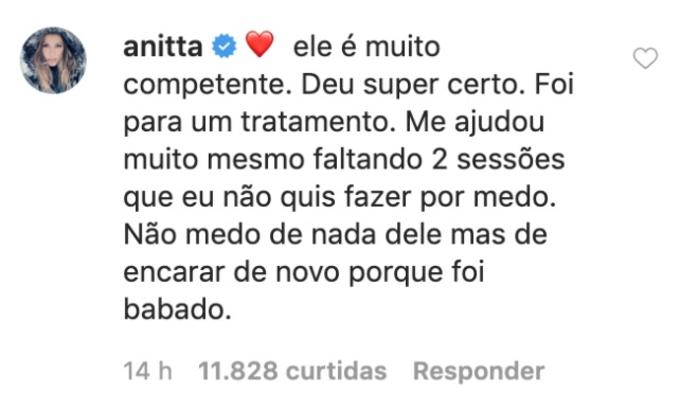Like the comment with the heart icon
The image size is (680, 411).
646,59
